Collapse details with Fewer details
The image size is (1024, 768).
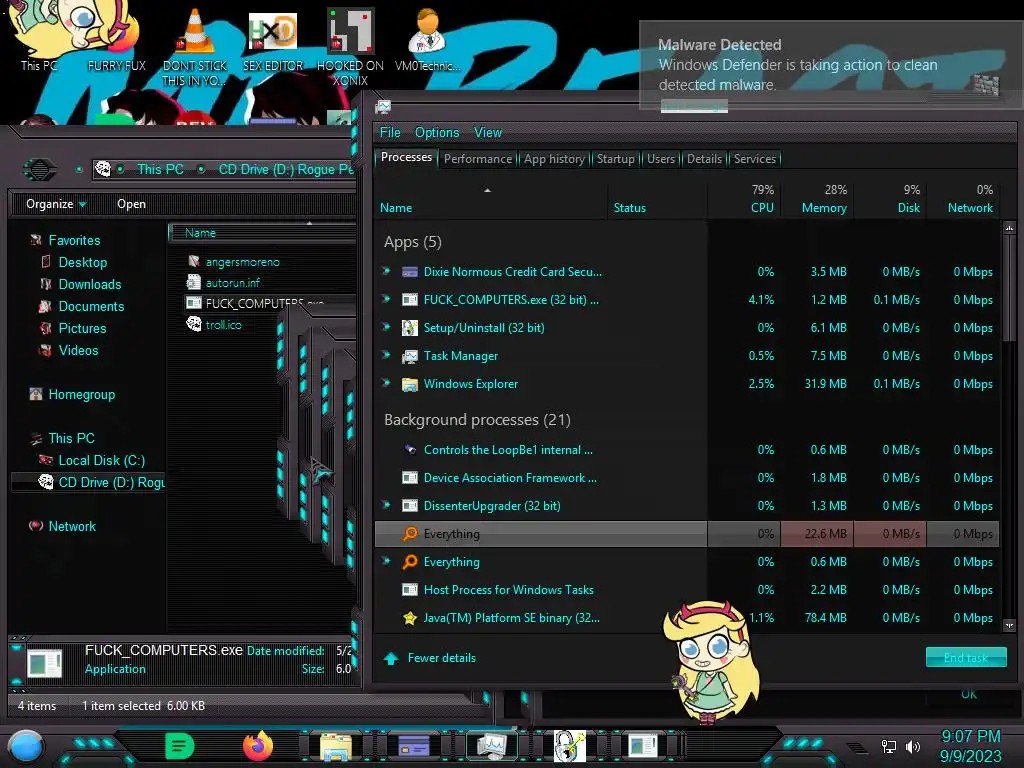pos(431,658)
